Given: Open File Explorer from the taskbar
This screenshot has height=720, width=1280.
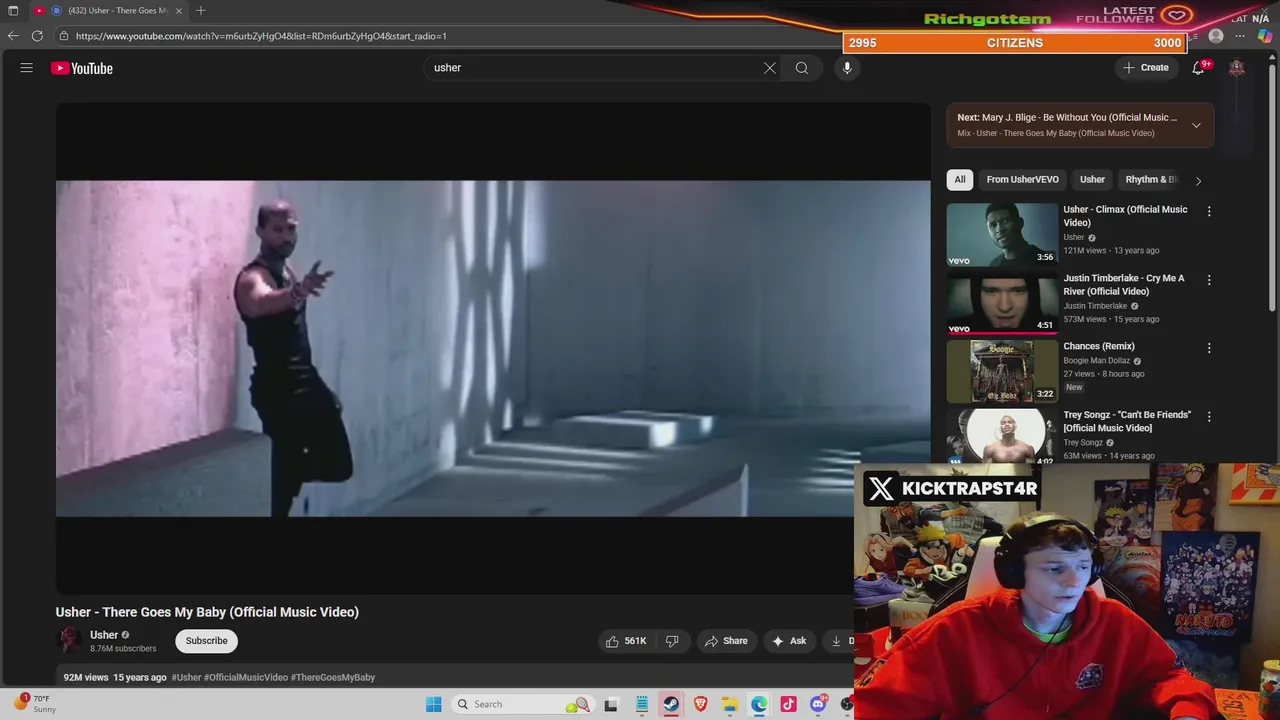Looking at the screenshot, I should click(x=730, y=704).
